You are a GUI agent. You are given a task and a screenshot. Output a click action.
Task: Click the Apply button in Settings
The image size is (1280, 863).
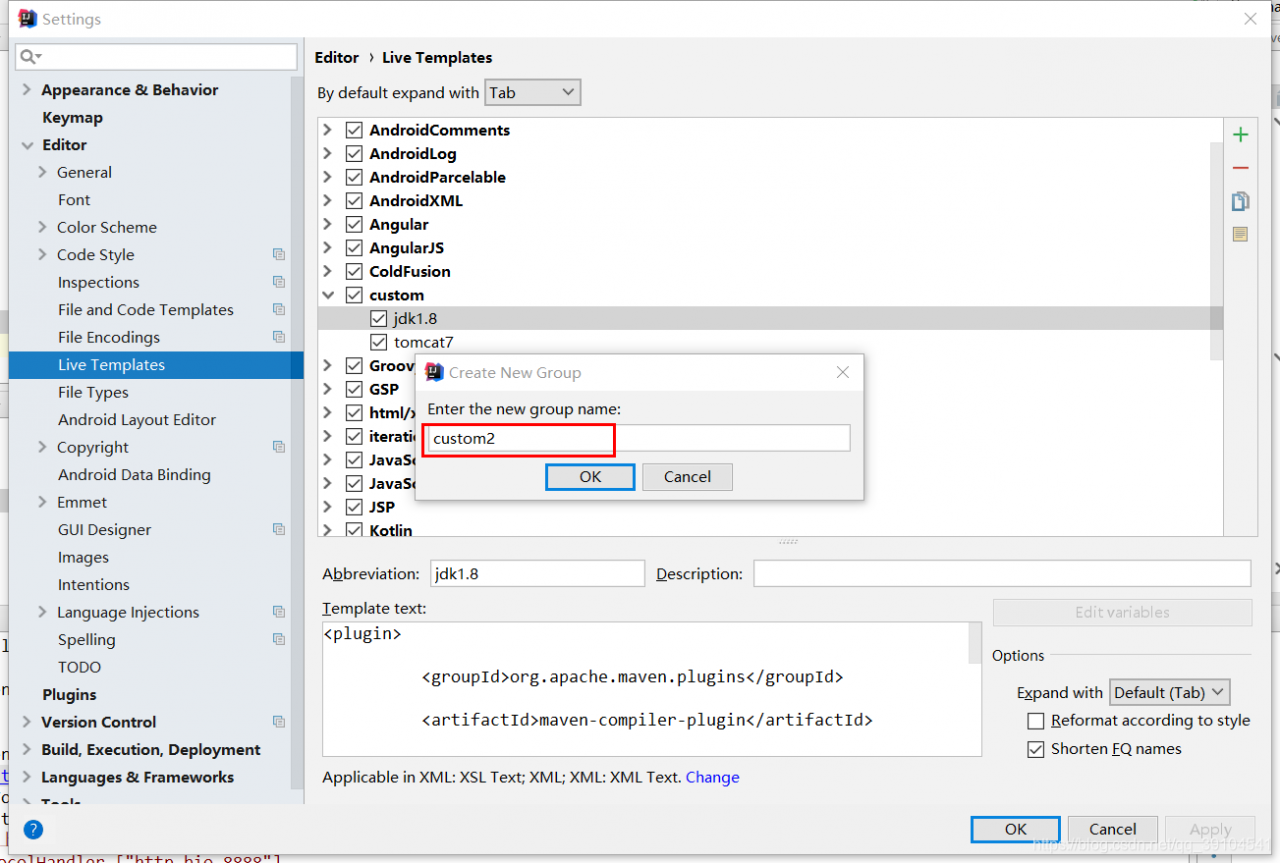[x=1210, y=829]
